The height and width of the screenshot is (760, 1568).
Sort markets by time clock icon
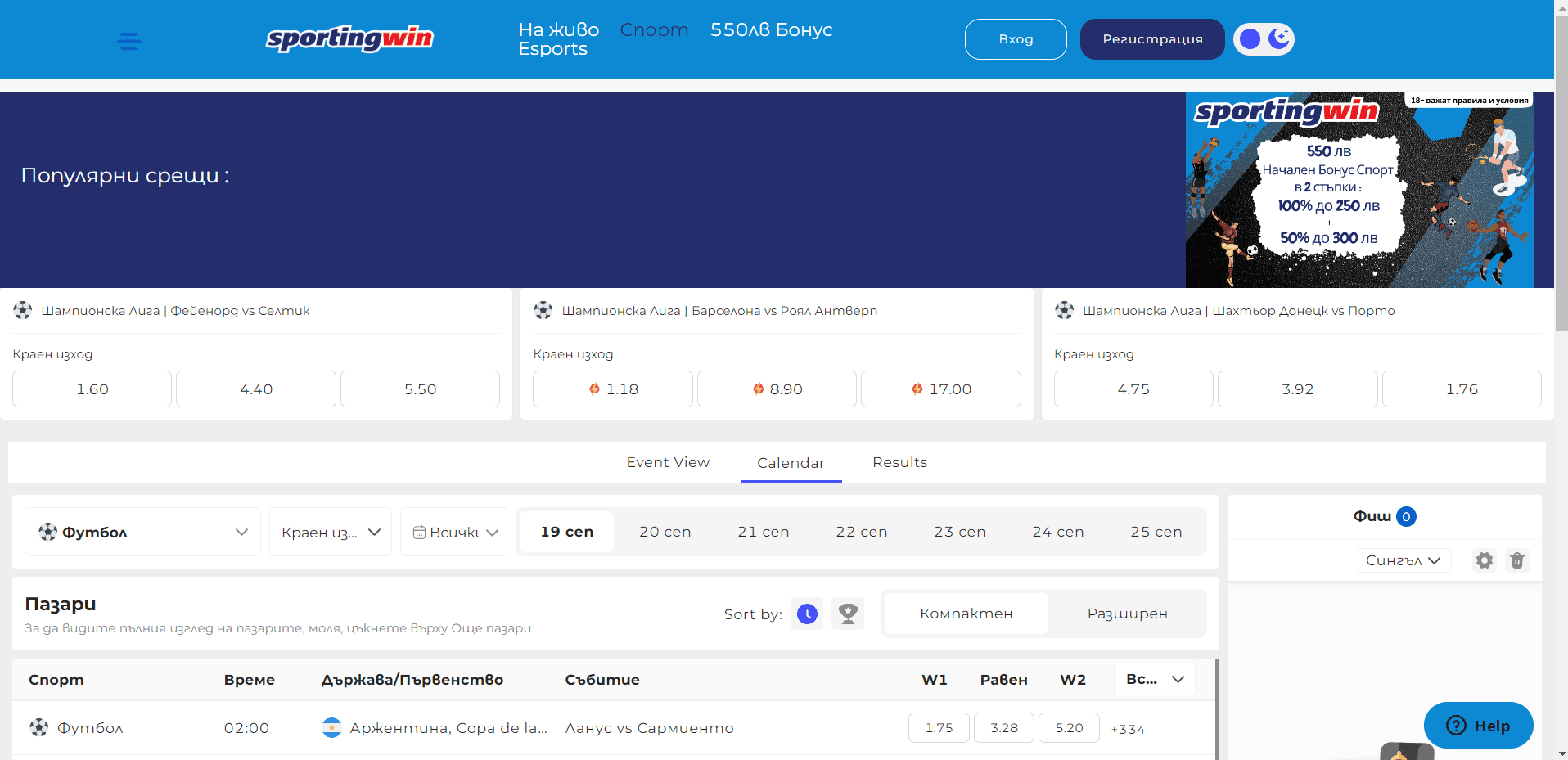point(807,614)
